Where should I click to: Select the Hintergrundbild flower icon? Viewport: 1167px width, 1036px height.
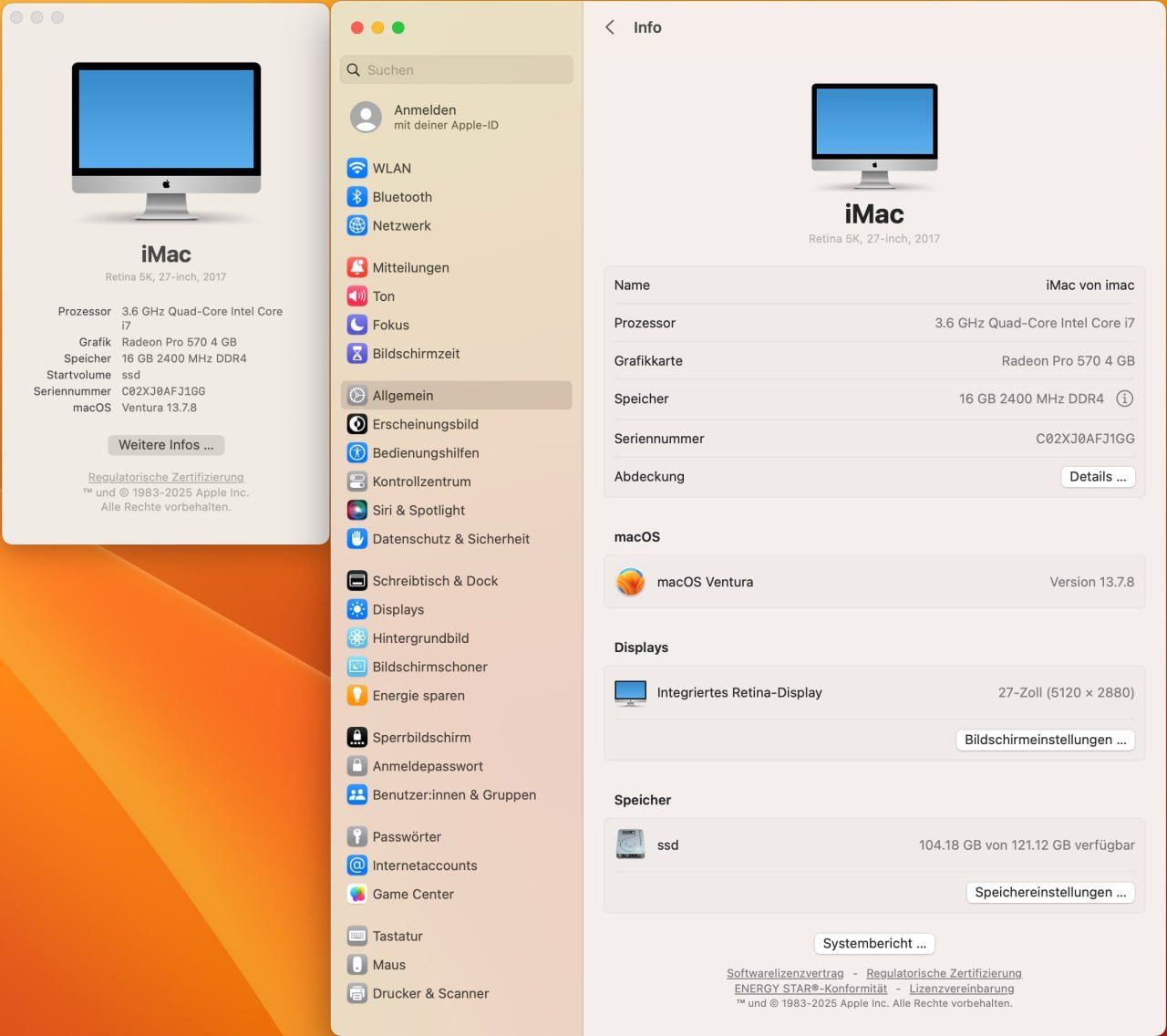356,638
